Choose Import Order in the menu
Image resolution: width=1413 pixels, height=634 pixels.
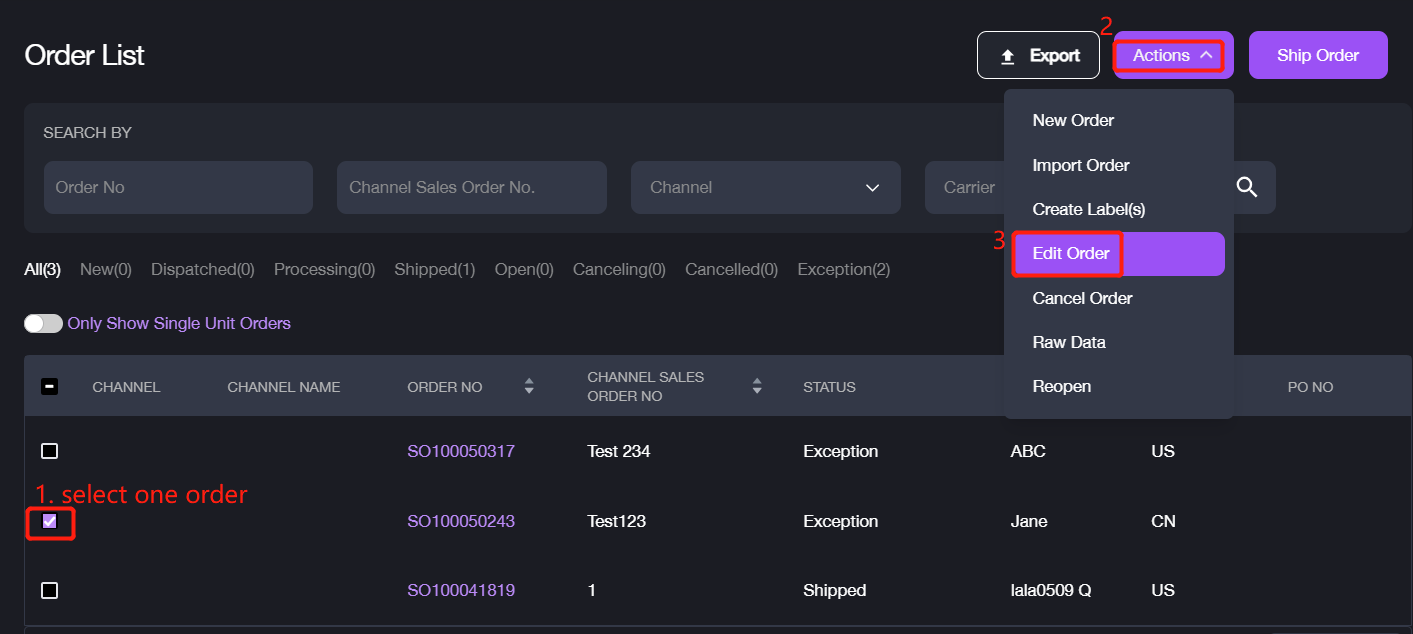1080,165
